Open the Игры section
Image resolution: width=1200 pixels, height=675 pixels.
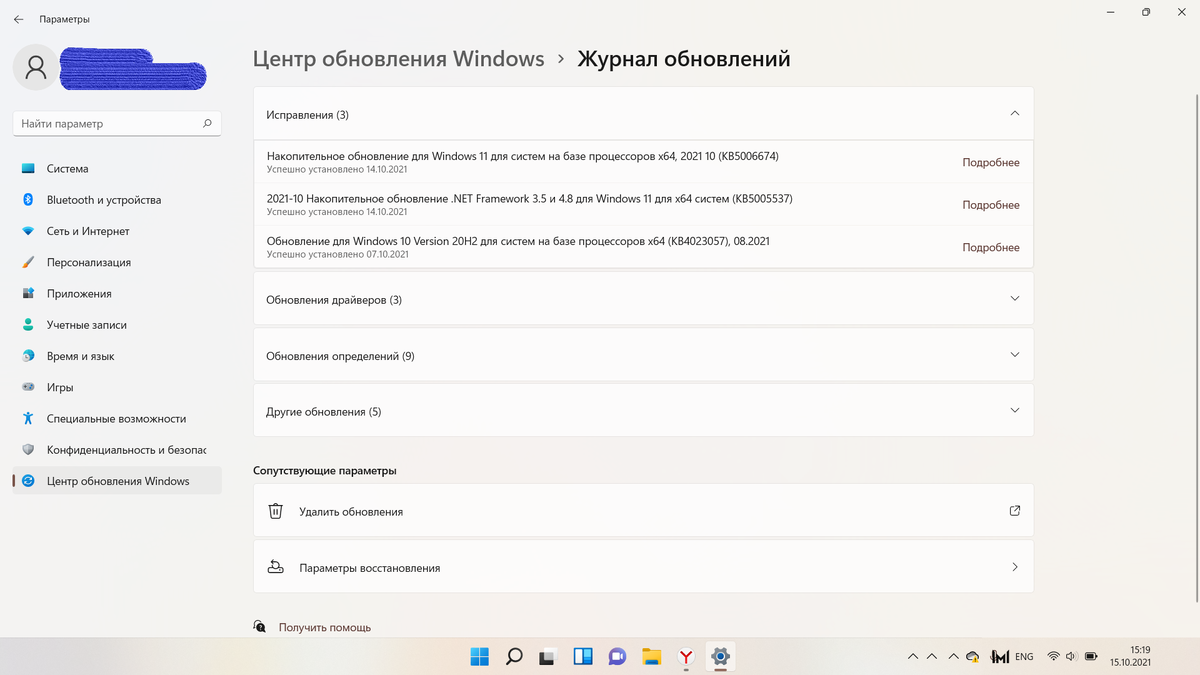(117, 387)
